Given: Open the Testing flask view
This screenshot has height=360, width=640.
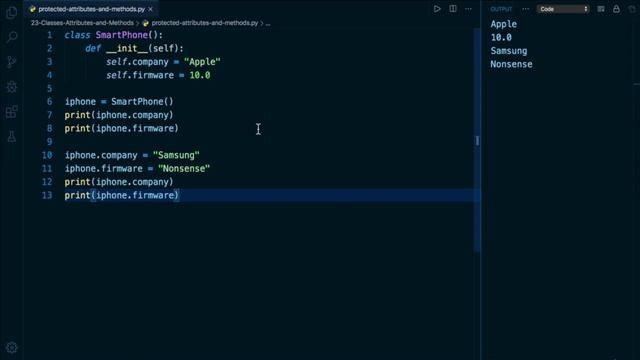Looking at the screenshot, I should (x=12, y=136).
